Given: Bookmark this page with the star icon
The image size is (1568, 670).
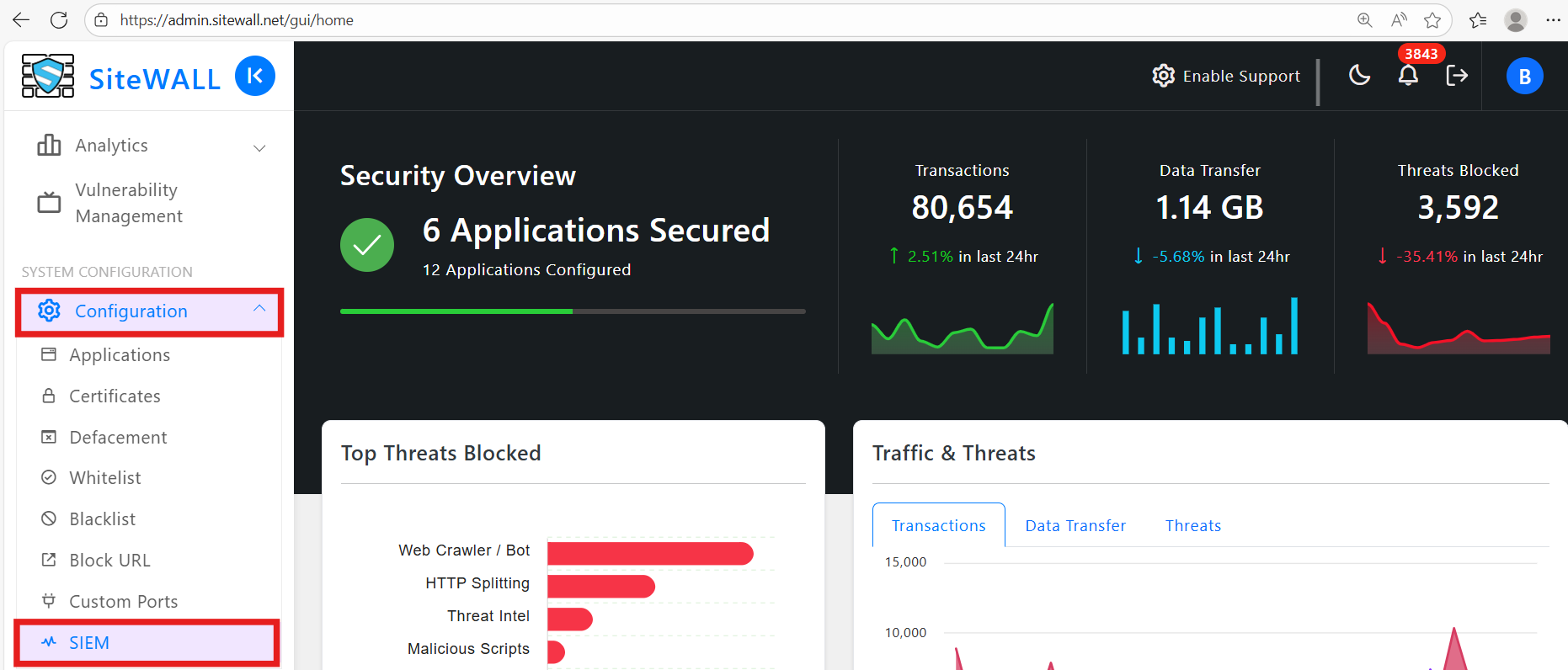Looking at the screenshot, I should (x=1432, y=20).
